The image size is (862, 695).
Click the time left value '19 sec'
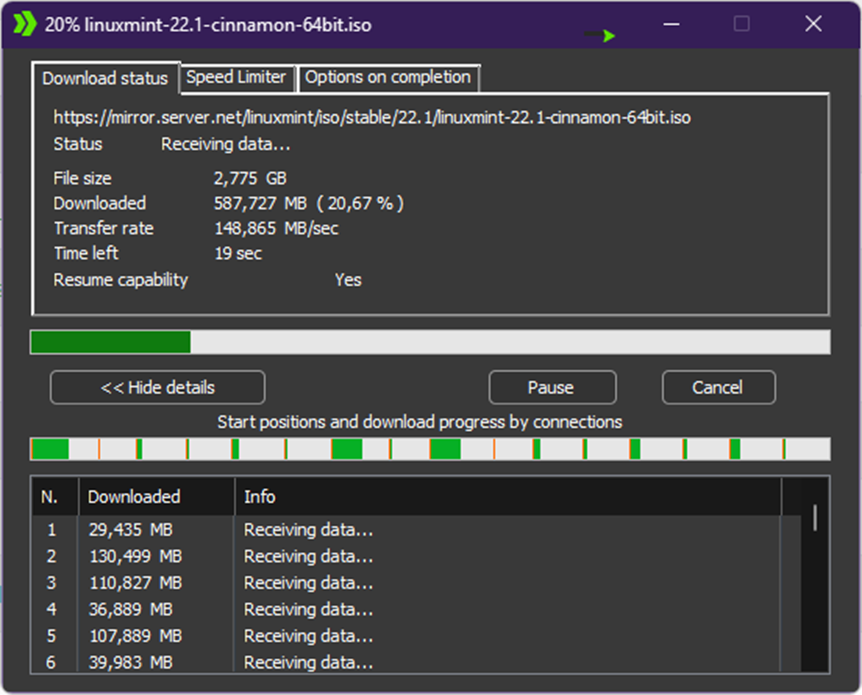click(x=239, y=253)
